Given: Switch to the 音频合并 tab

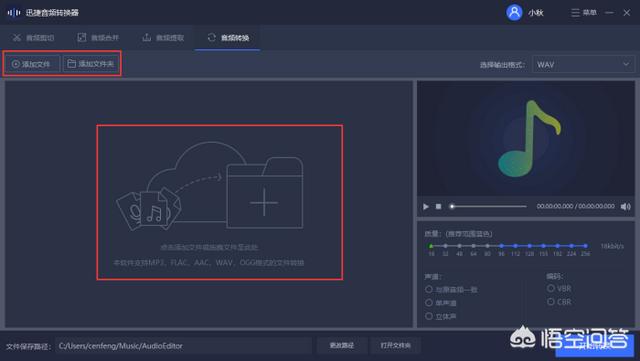Looking at the screenshot, I should pyautogui.click(x=98, y=38).
